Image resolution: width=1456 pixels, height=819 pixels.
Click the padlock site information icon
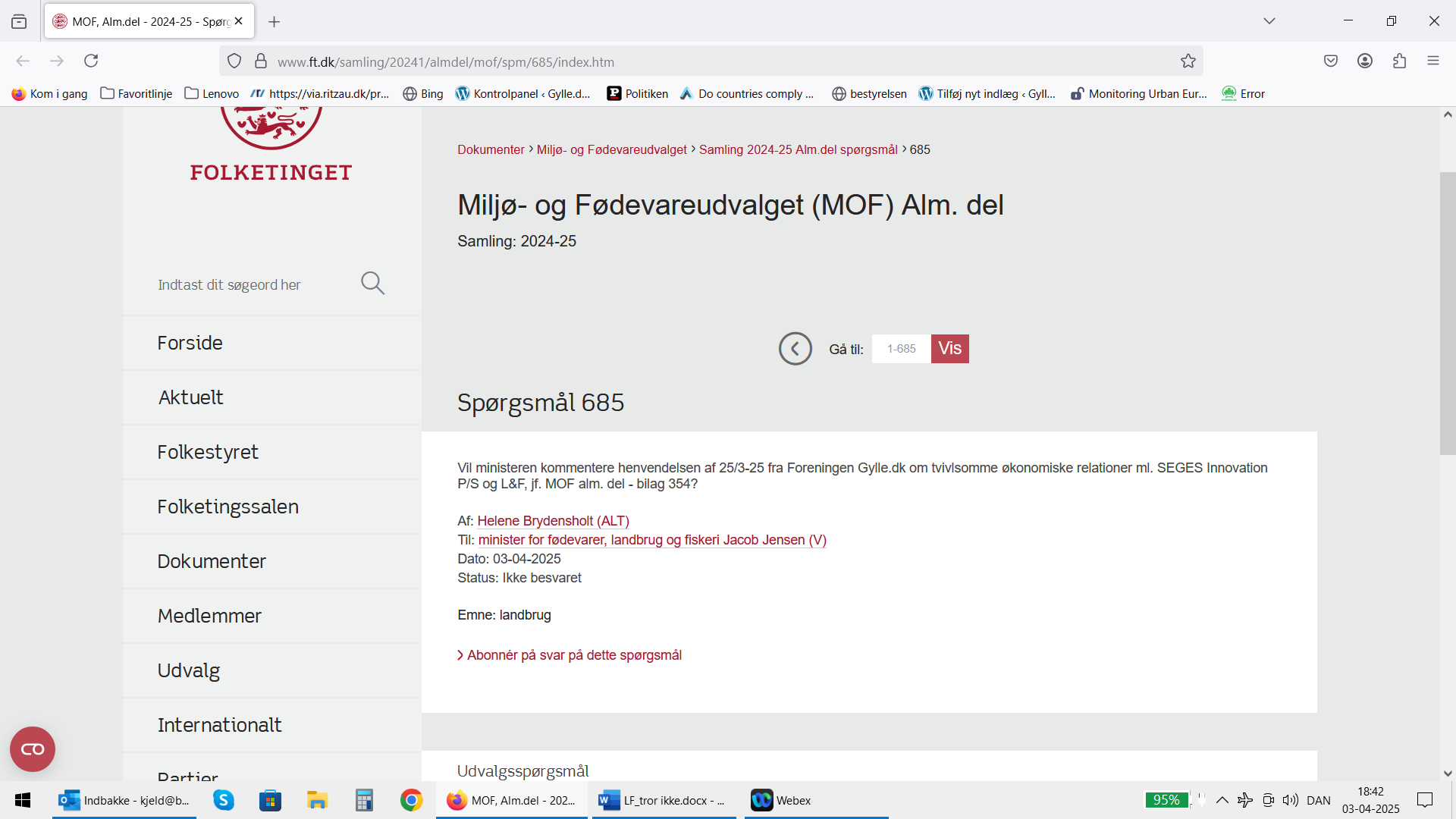261,61
